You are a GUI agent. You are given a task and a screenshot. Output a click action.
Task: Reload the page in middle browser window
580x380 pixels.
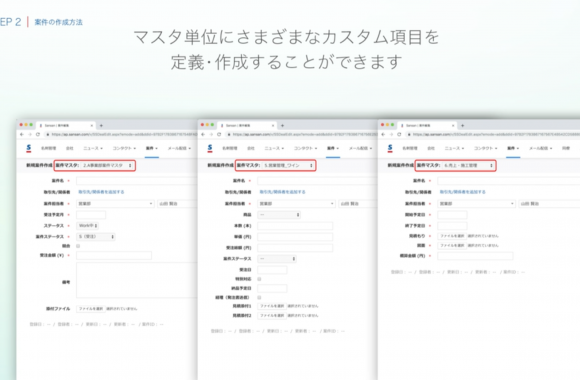point(219,134)
